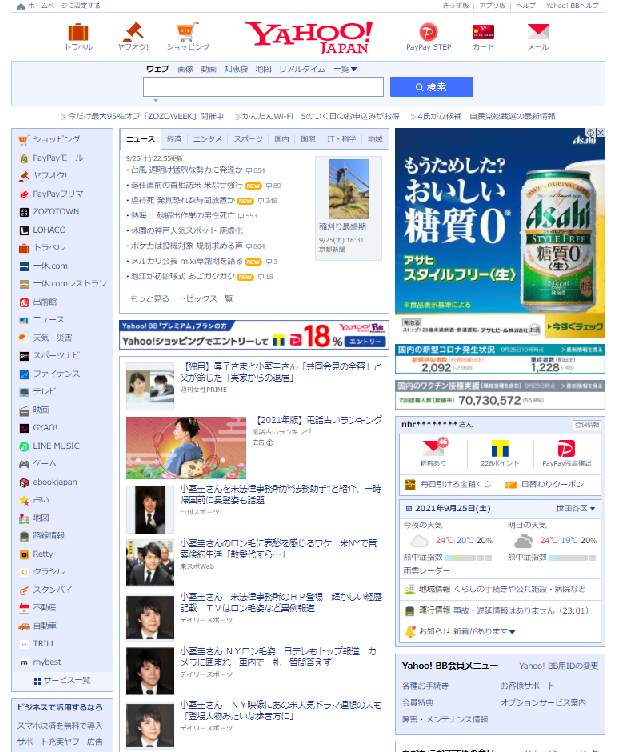Change weather region 世田谷区 dropdown
The width and height of the screenshot is (620, 752).
click(x=575, y=508)
